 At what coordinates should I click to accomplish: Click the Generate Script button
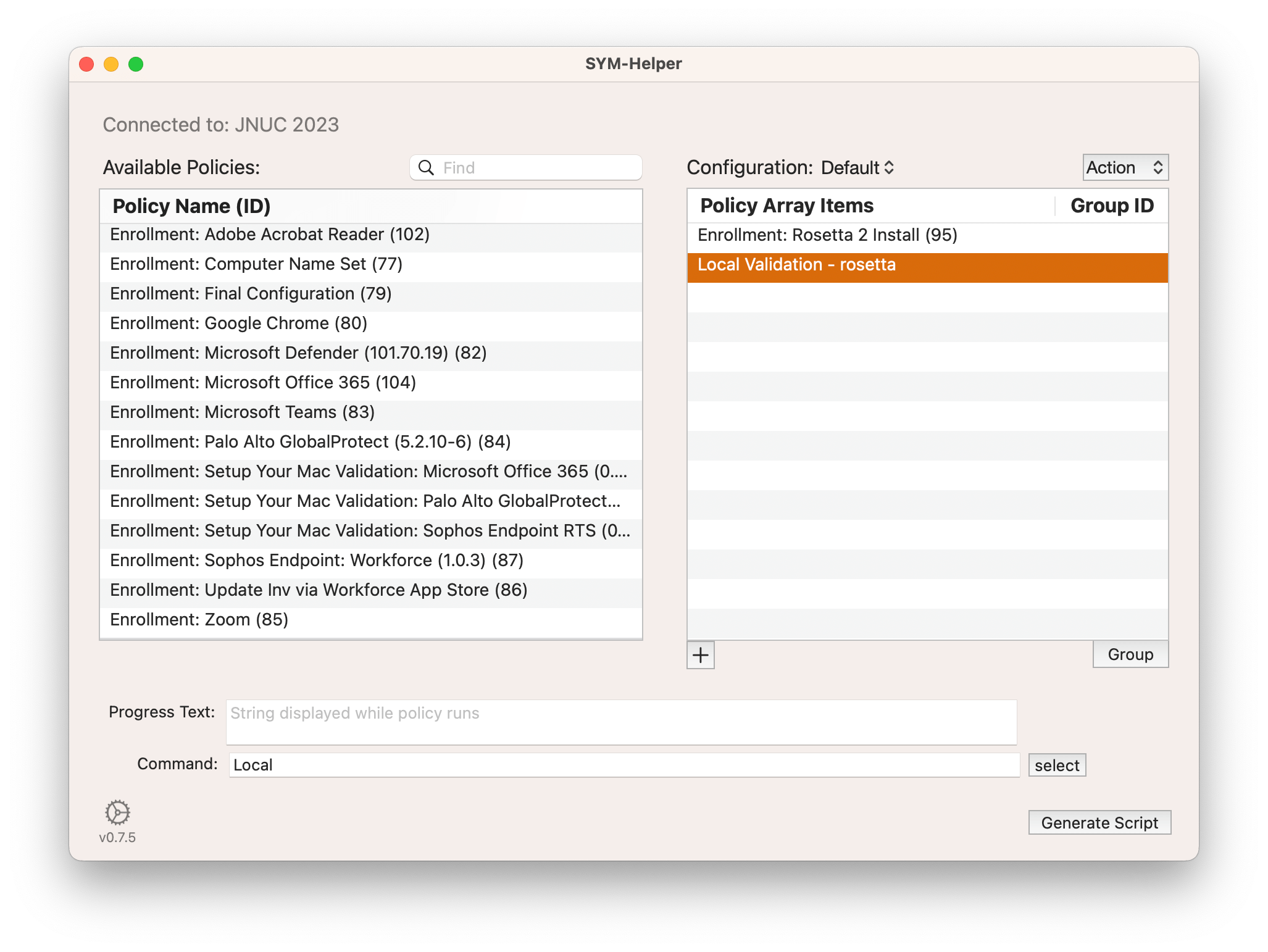pos(1099,823)
